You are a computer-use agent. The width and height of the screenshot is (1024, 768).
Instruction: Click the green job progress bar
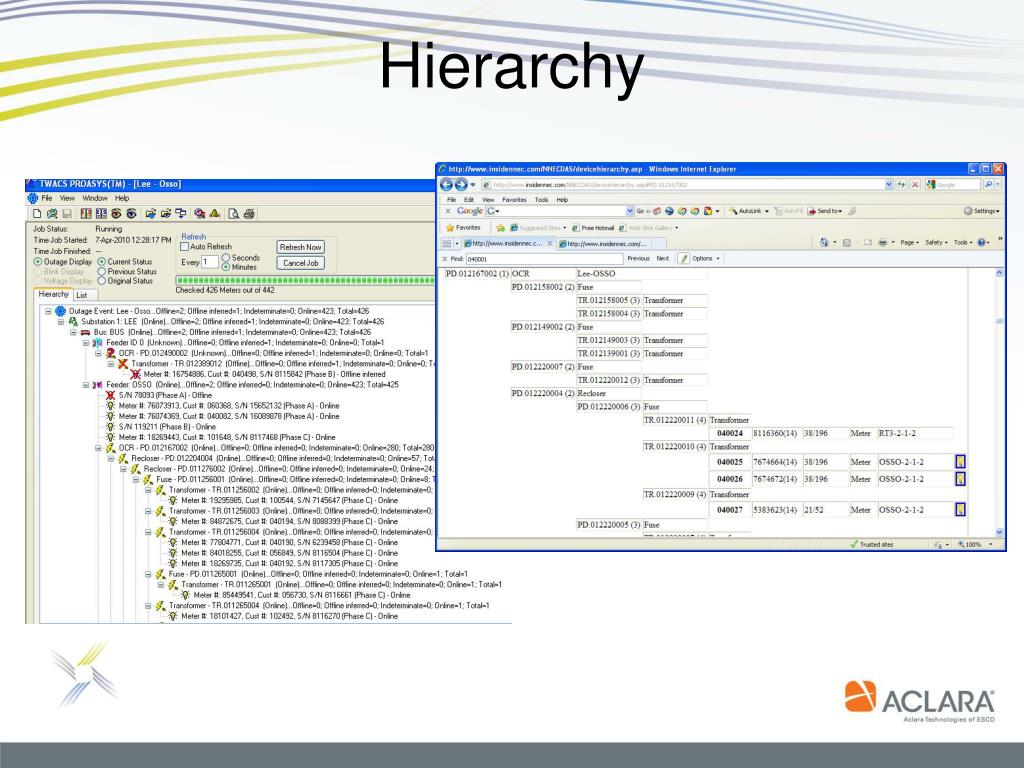(305, 281)
